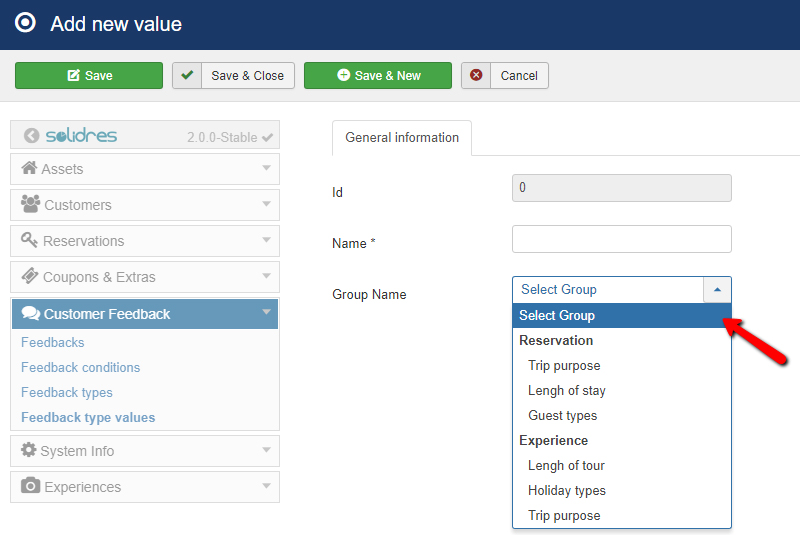Open the Reservations menu section
This screenshot has height=535, width=800.
pyautogui.click(x=145, y=241)
